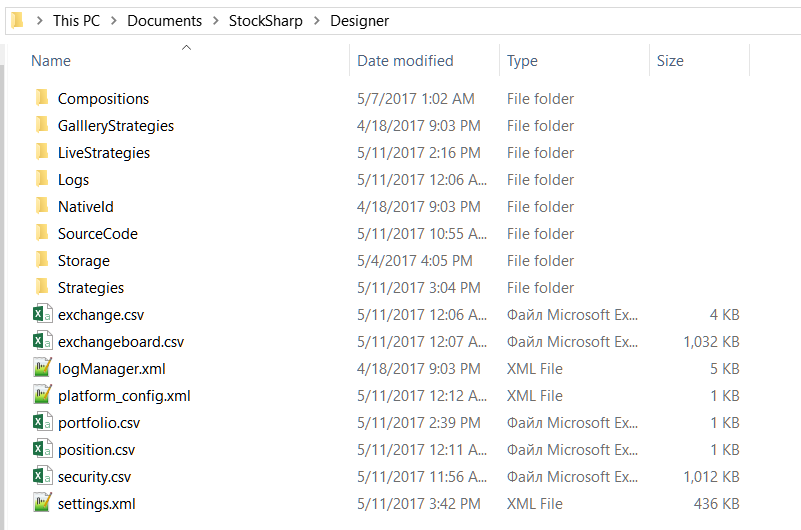This screenshot has height=530, width=801.
Task: Click the 436 KB size cell
Action: click(716, 504)
